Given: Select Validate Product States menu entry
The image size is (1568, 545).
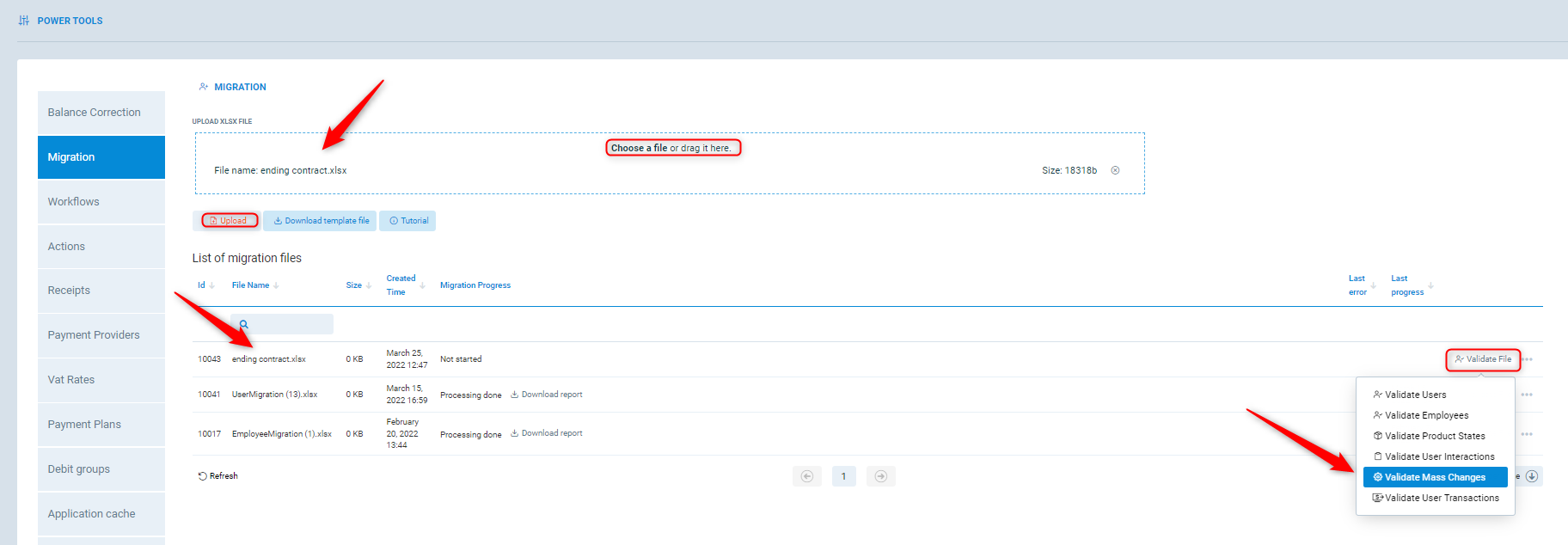Looking at the screenshot, I should coord(1434,436).
